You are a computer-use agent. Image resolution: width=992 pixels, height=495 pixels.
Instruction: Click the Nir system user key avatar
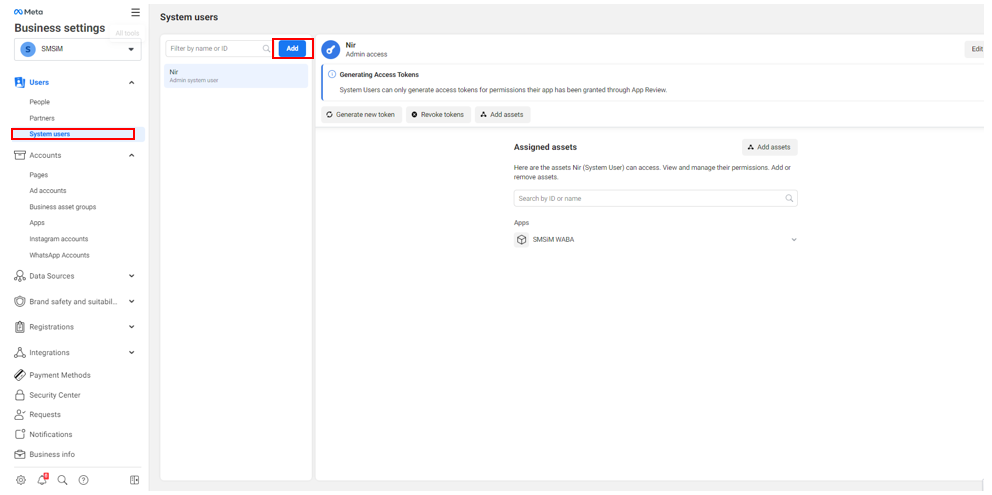[330, 49]
